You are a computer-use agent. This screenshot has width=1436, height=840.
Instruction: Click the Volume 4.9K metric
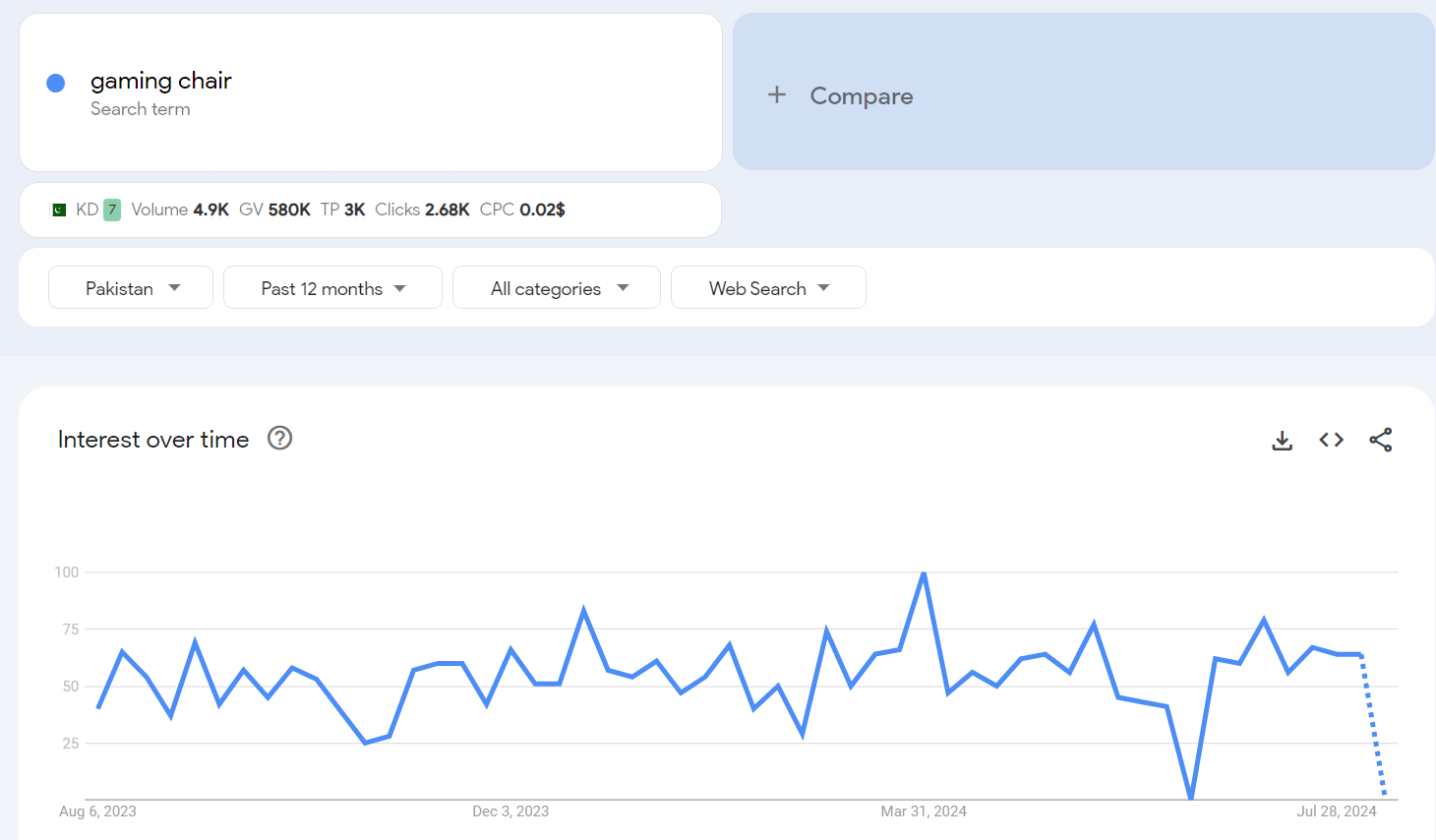pos(180,210)
